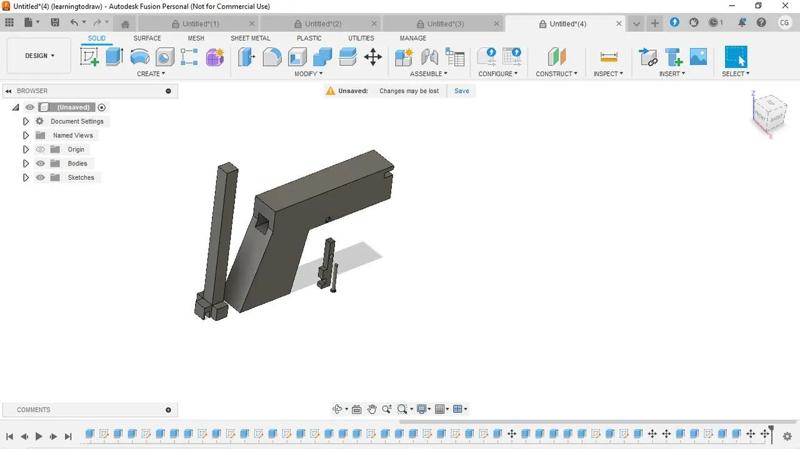Click the ViewCube to orient the view
Image resolution: width=800 pixels, height=449 pixels.
tap(769, 112)
